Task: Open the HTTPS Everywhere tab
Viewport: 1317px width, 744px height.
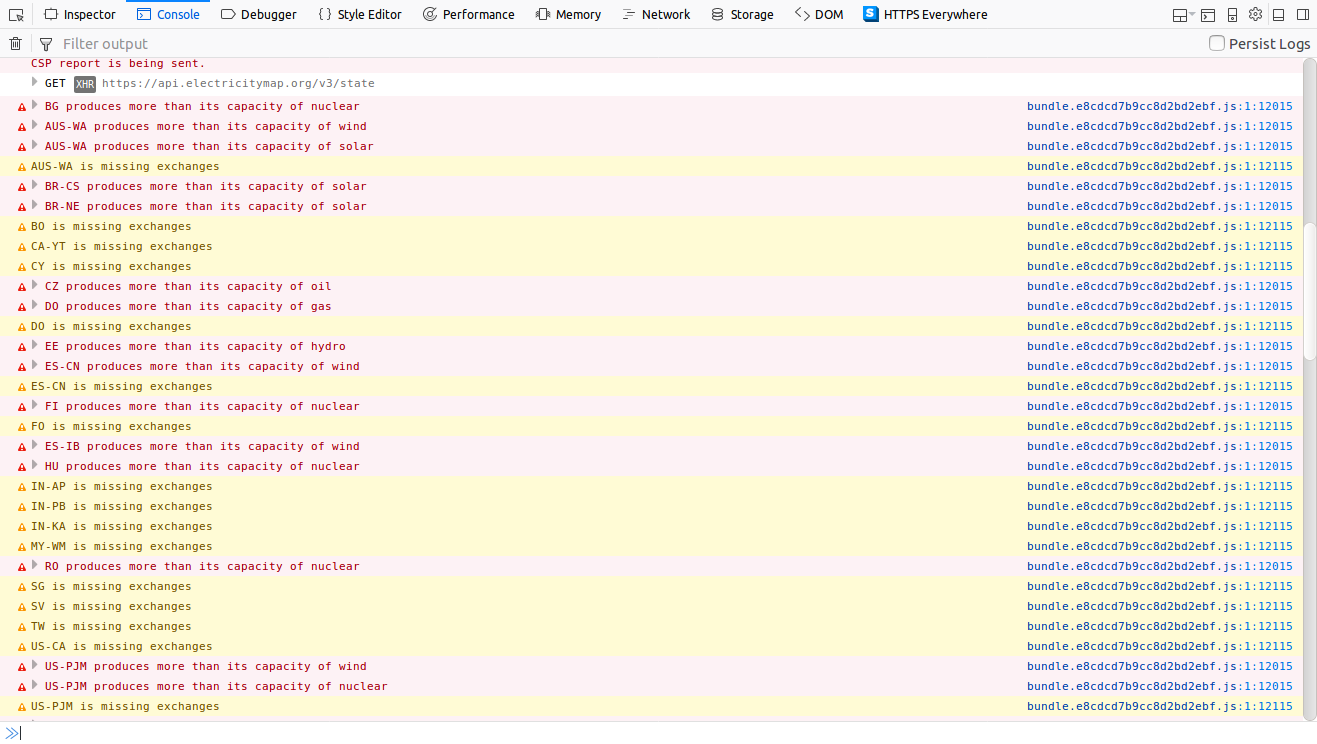Action: [925, 15]
